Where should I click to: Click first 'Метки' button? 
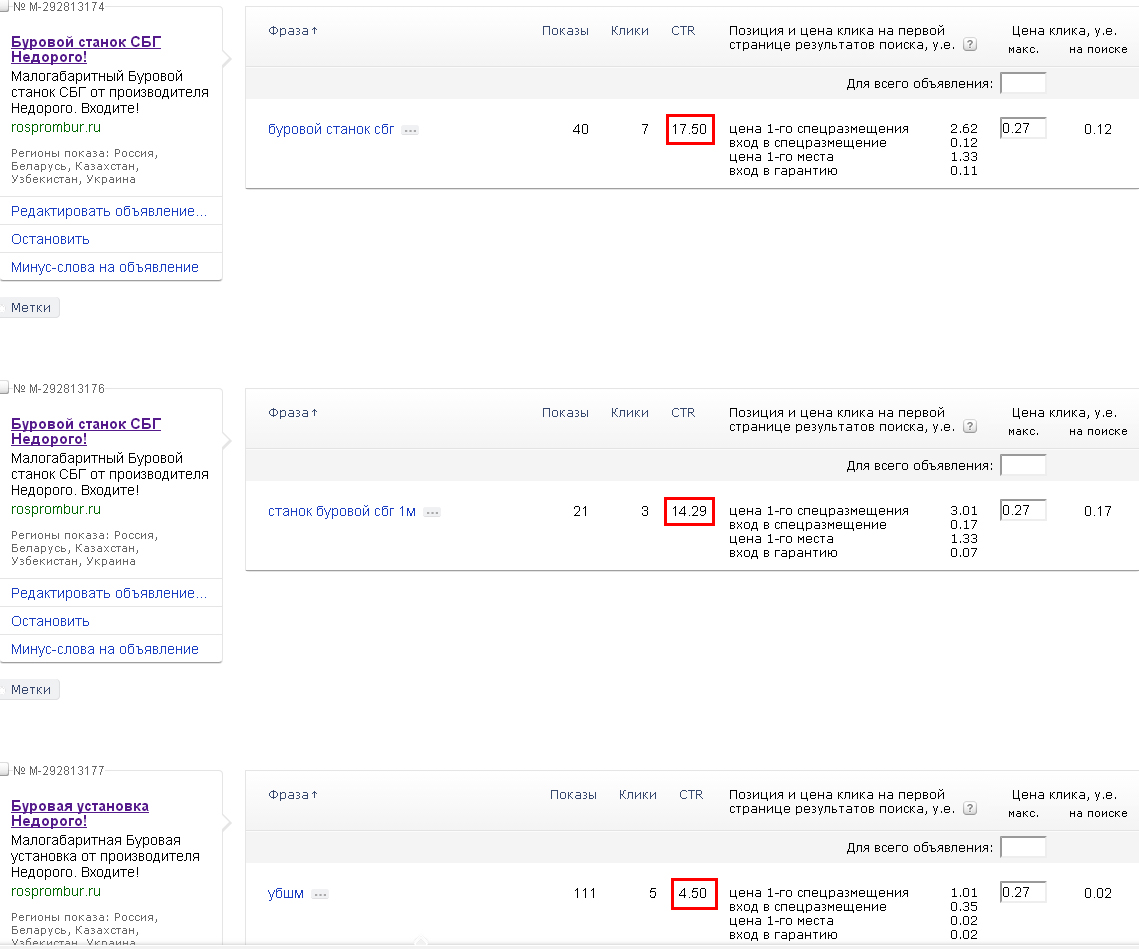click(31, 308)
